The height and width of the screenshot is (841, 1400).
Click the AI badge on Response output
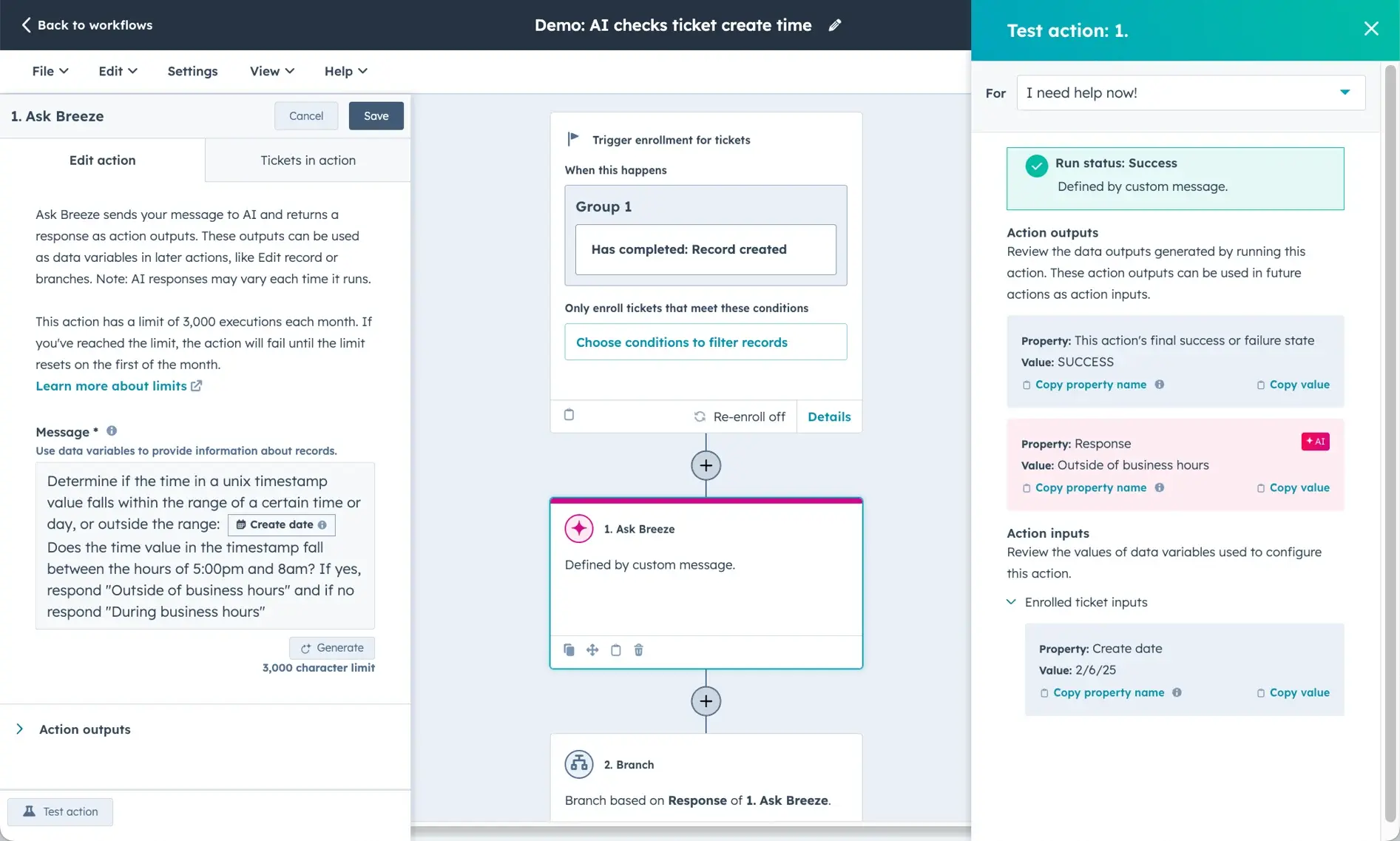pyautogui.click(x=1315, y=442)
